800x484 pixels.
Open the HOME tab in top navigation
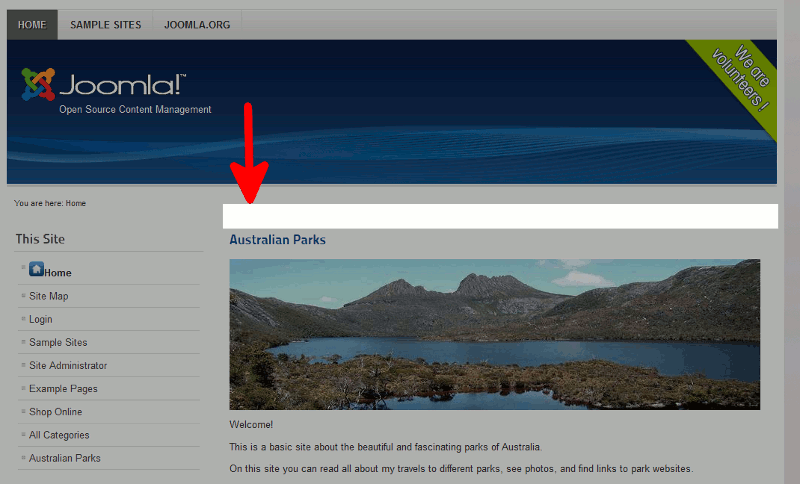[x=32, y=24]
